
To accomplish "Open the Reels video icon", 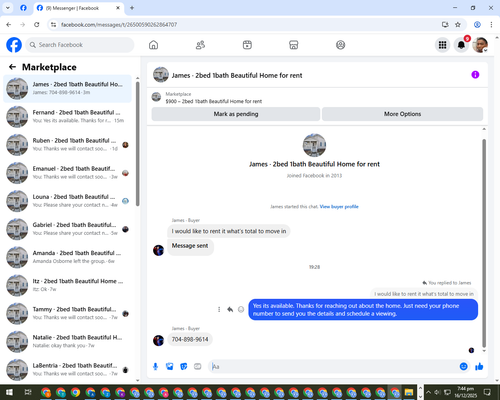I will (247, 45).
